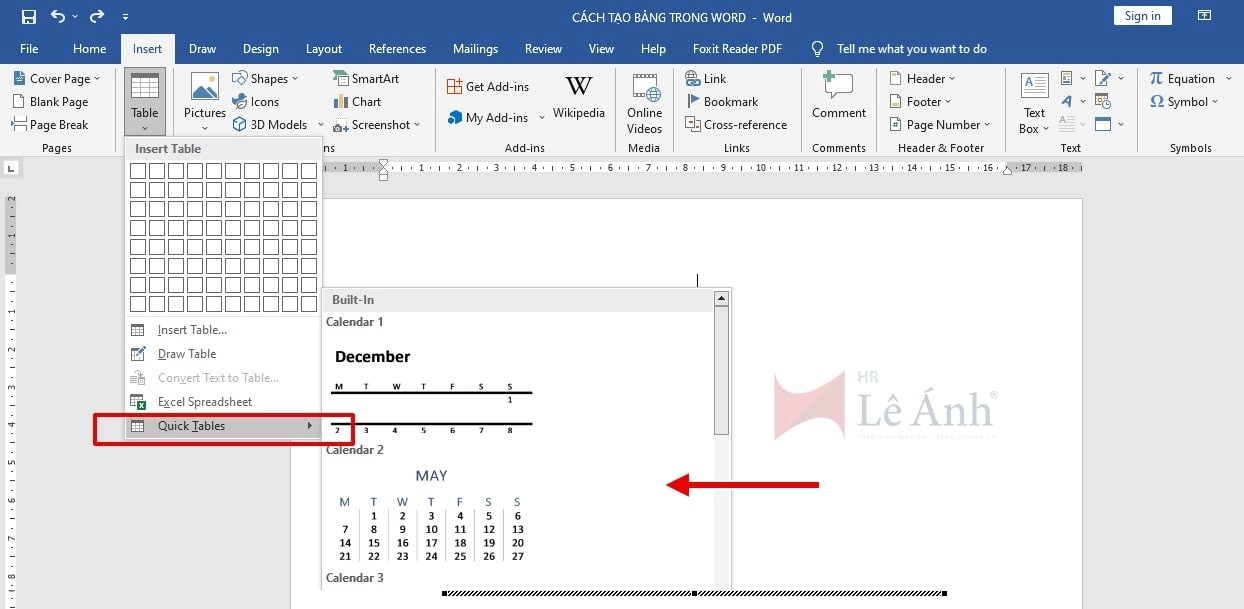Insert a new Comment
The width and height of the screenshot is (1244, 609).
pyautogui.click(x=838, y=97)
